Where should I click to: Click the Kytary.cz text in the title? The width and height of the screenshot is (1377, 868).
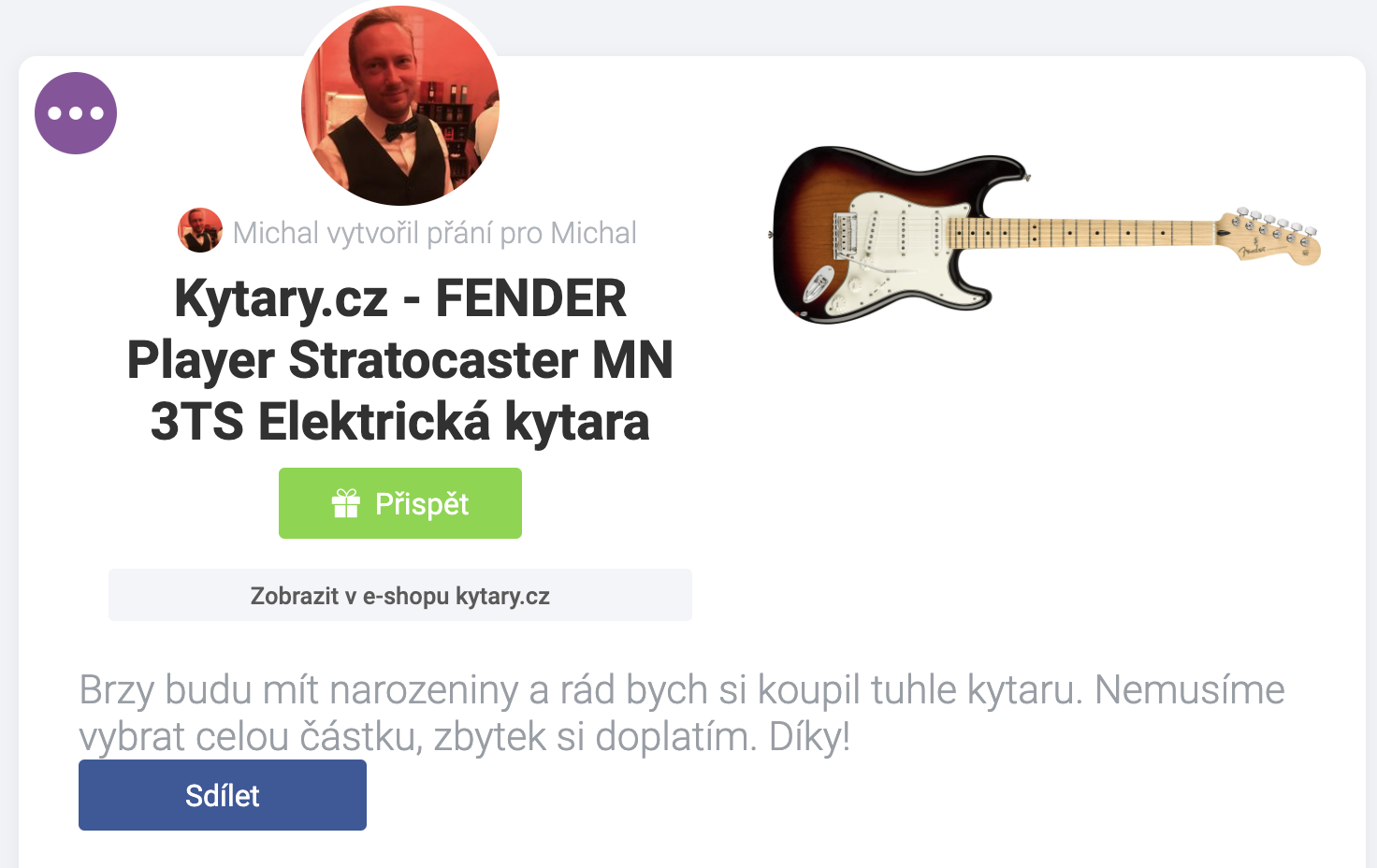[281, 299]
